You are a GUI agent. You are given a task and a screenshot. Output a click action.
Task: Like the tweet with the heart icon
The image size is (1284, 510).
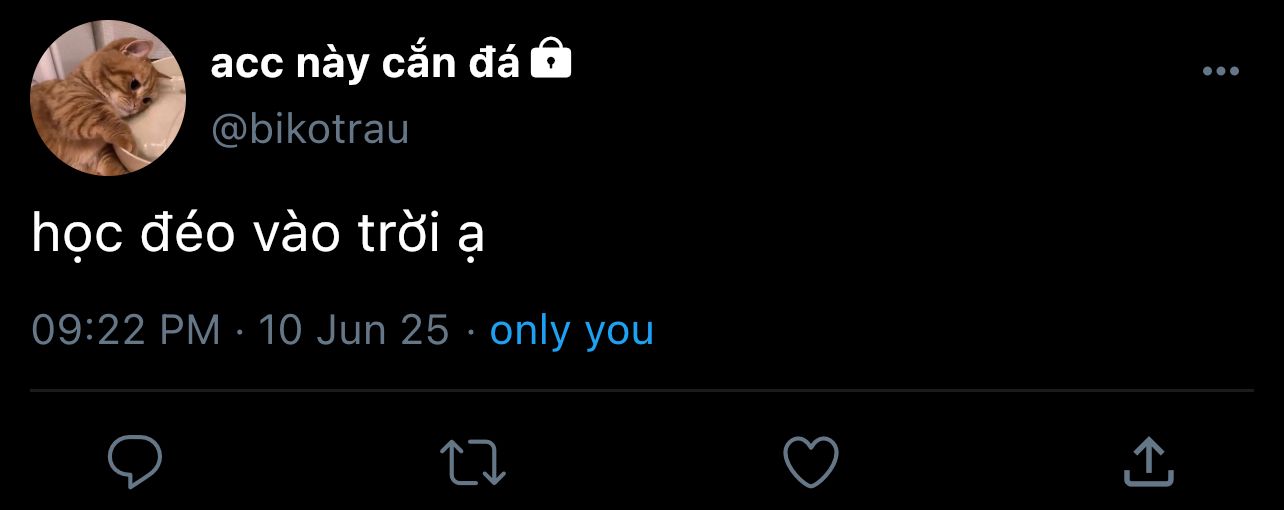[x=810, y=462]
